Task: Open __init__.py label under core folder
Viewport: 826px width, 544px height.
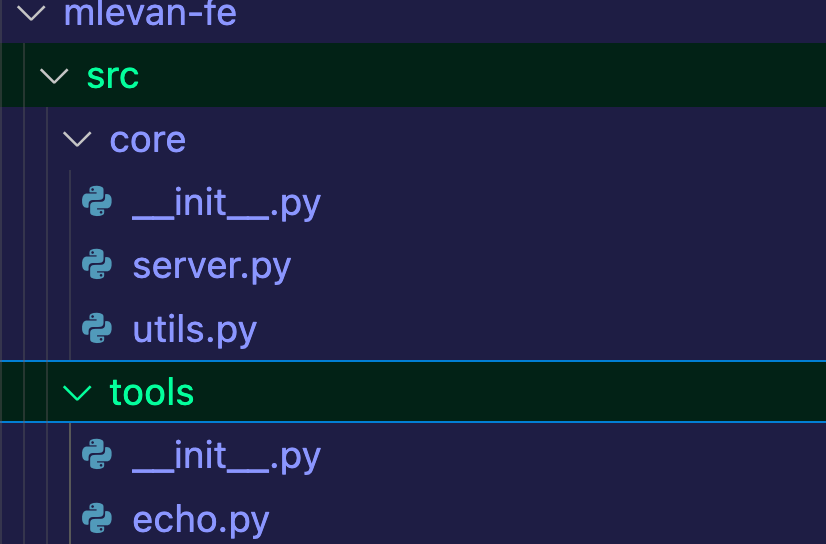Action: (x=226, y=203)
